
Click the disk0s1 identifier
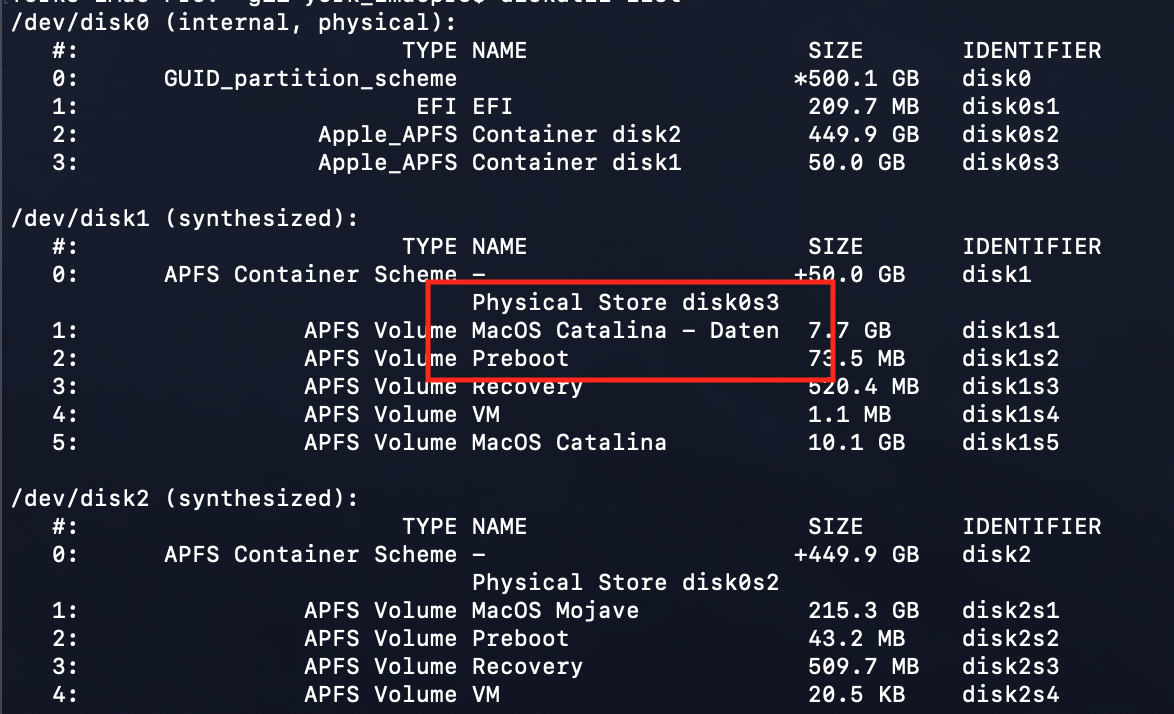coord(1010,106)
